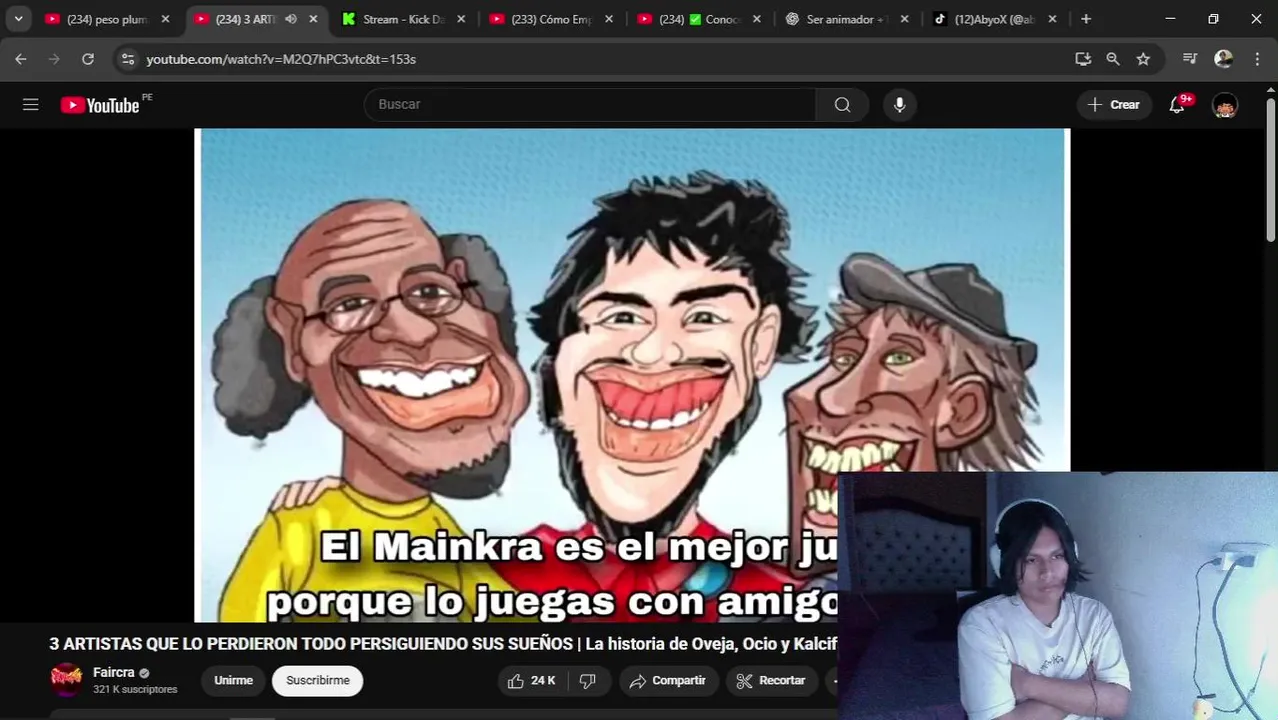Image resolution: width=1278 pixels, height=720 pixels.
Task: Open YouTube notifications bell
Action: pyautogui.click(x=1177, y=104)
